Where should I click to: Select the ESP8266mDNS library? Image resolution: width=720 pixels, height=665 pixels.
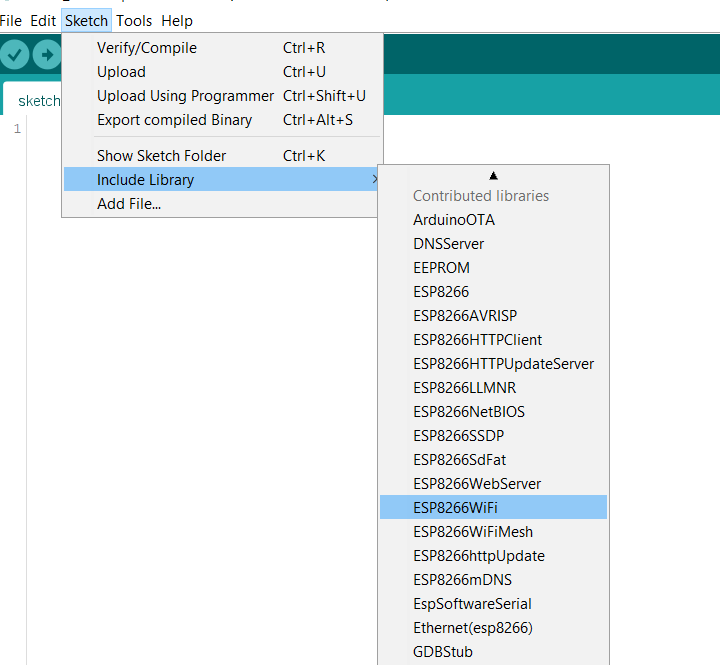click(494, 580)
